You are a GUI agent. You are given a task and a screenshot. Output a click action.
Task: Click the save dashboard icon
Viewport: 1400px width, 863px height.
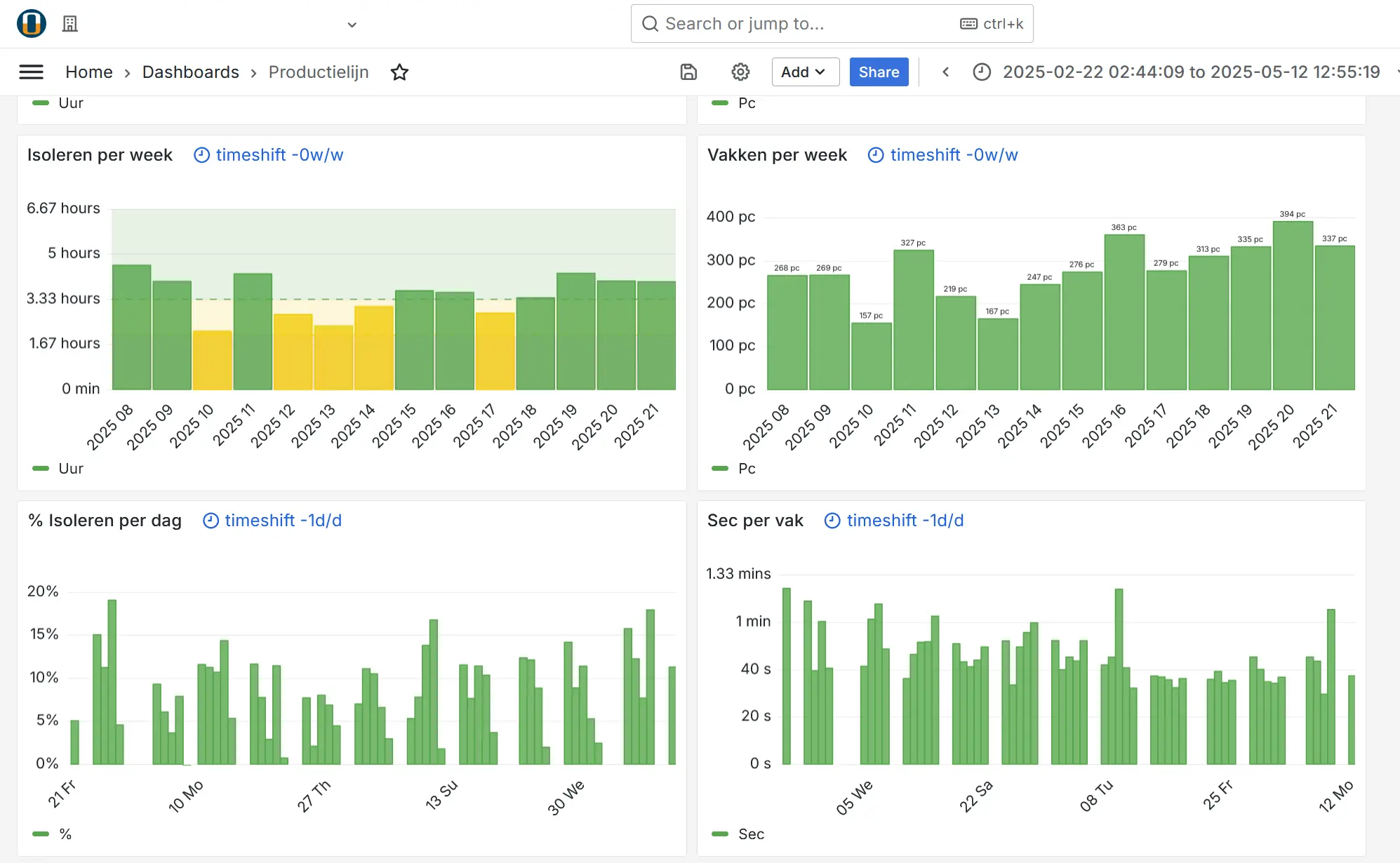[688, 72]
